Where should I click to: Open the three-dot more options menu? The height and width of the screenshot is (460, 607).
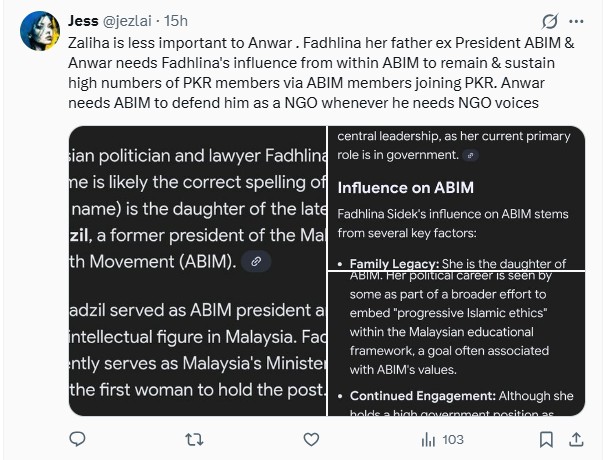(x=577, y=21)
